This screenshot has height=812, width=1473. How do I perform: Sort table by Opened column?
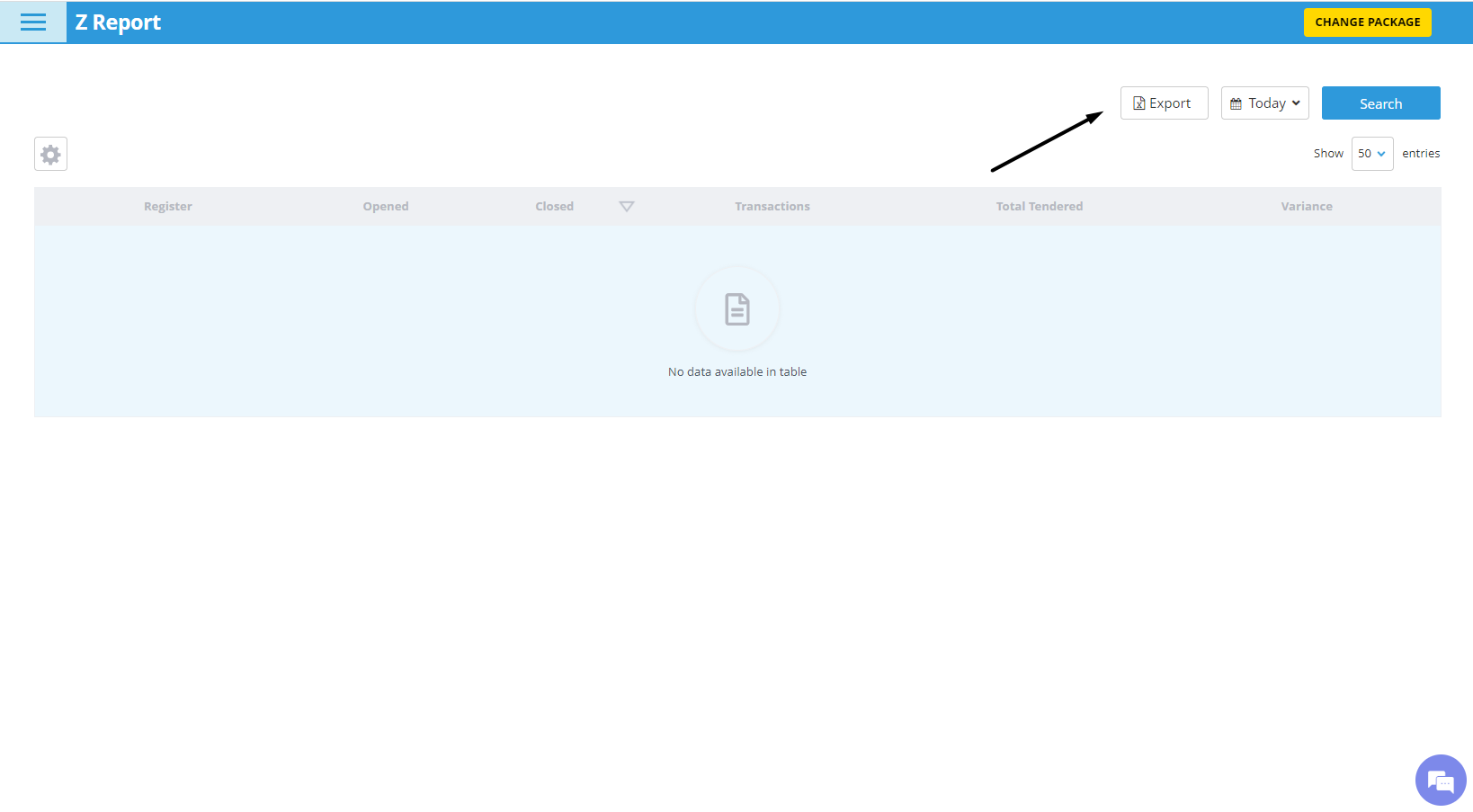386,206
